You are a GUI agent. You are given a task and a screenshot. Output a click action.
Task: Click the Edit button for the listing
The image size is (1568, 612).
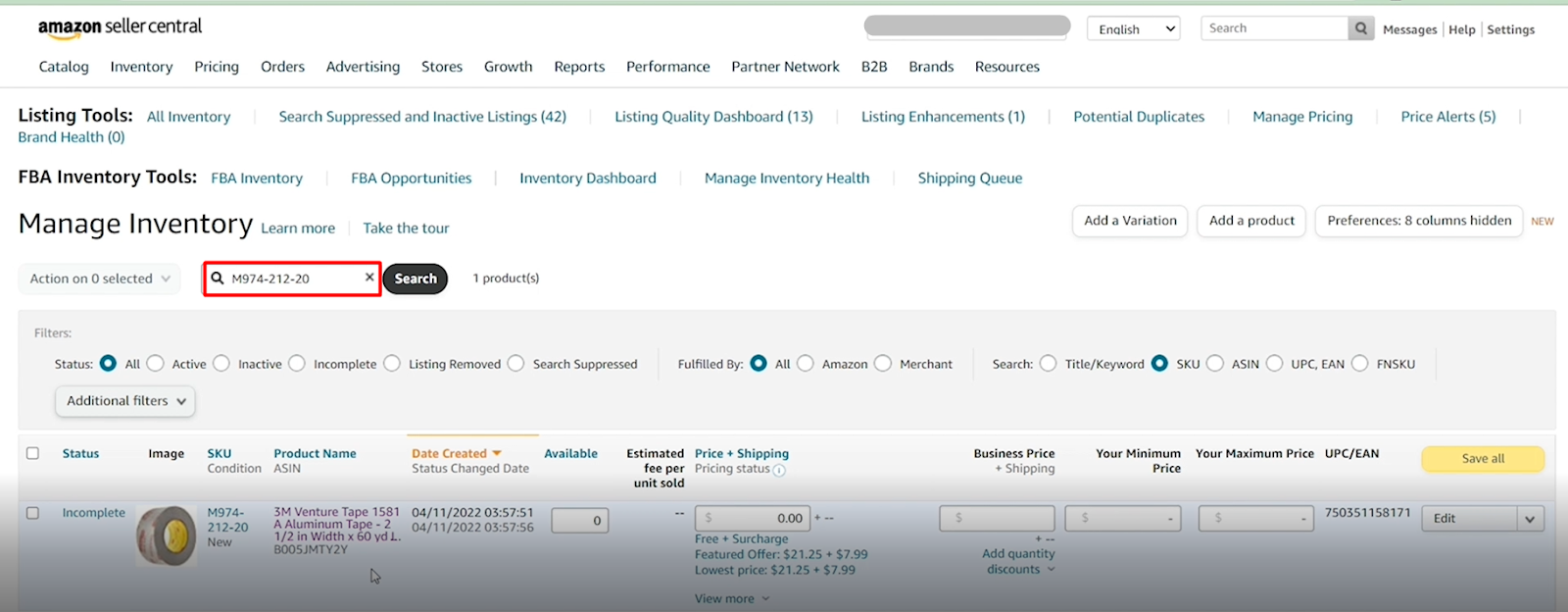coord(1469,519)
